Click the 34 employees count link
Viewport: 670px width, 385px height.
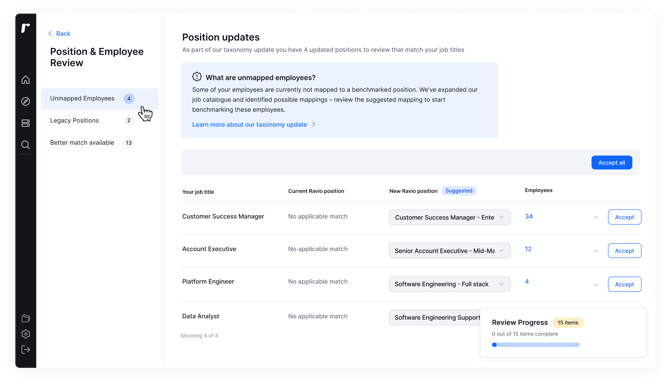tap(529, 216)
